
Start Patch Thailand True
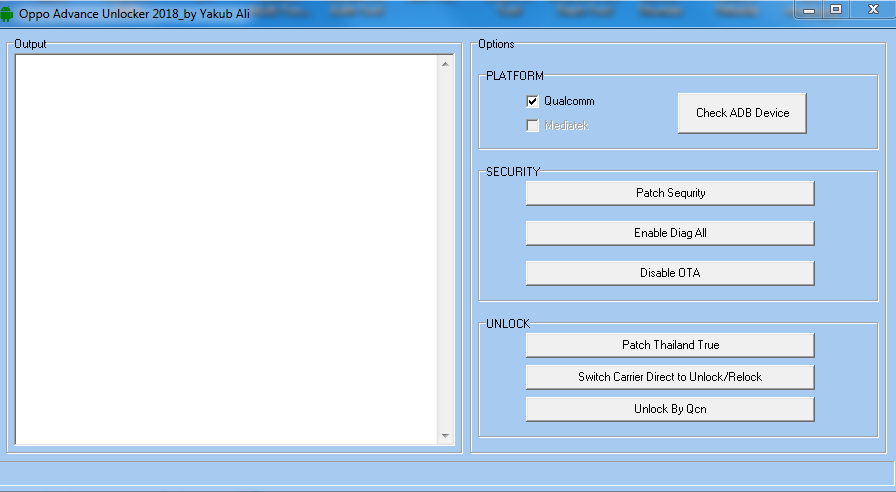tap(670, 345)
